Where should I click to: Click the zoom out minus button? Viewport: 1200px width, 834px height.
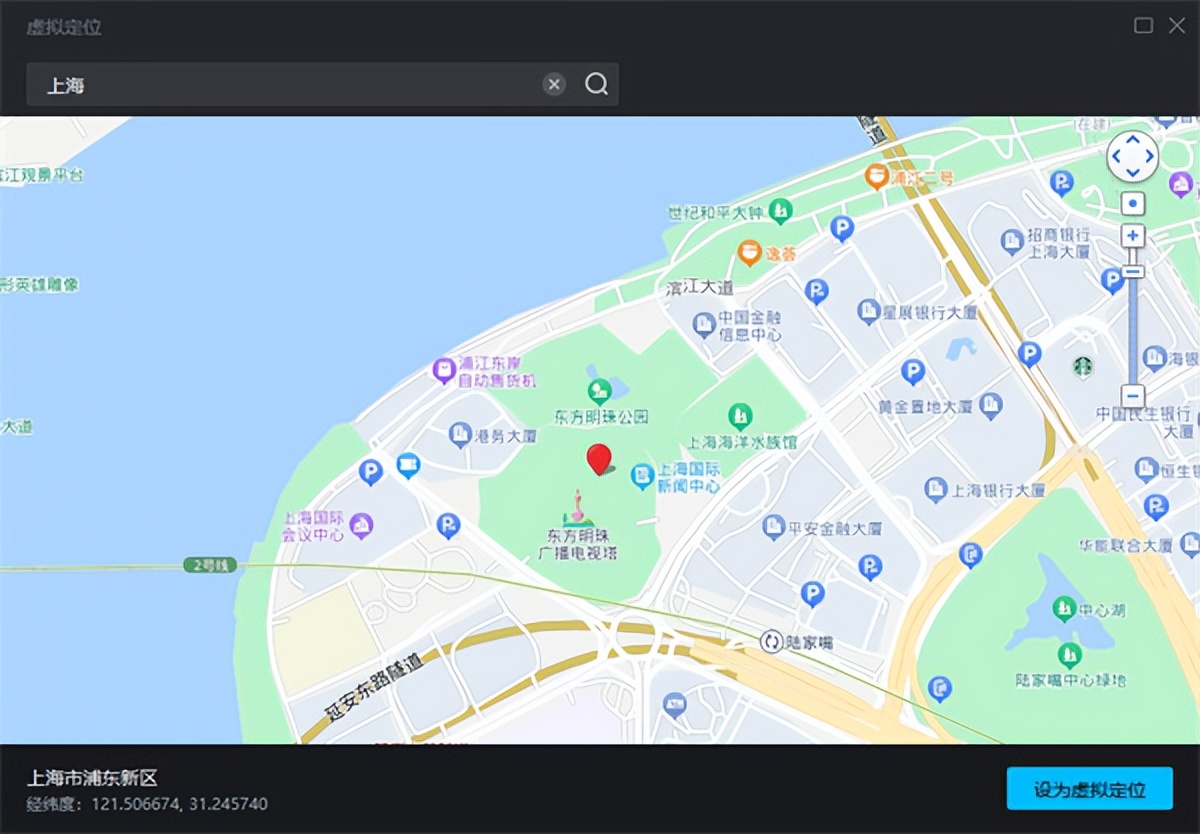[x=1132, y=395]
